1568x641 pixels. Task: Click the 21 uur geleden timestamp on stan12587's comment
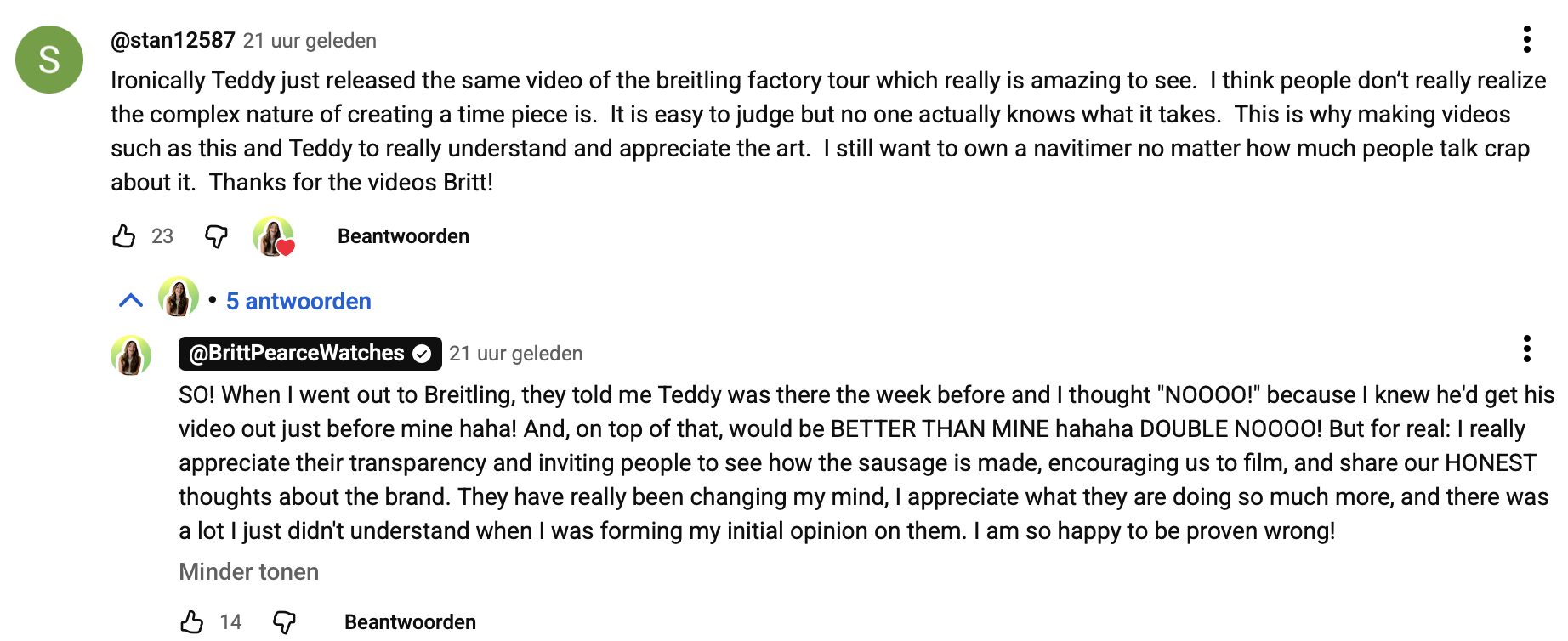(310, 41)
